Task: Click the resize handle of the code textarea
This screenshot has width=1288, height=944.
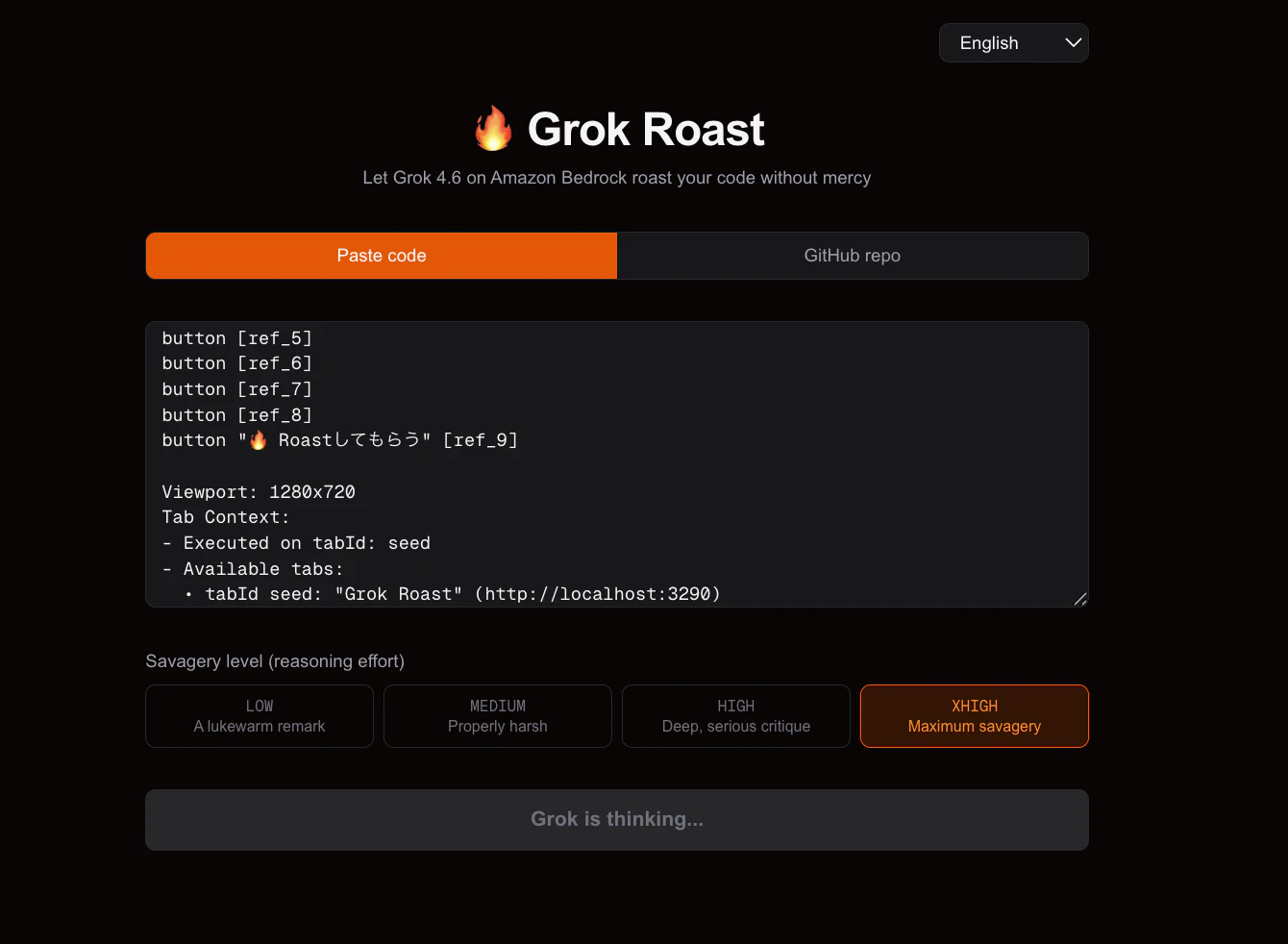Action: pyautogui.click(x=1080, y=599)
